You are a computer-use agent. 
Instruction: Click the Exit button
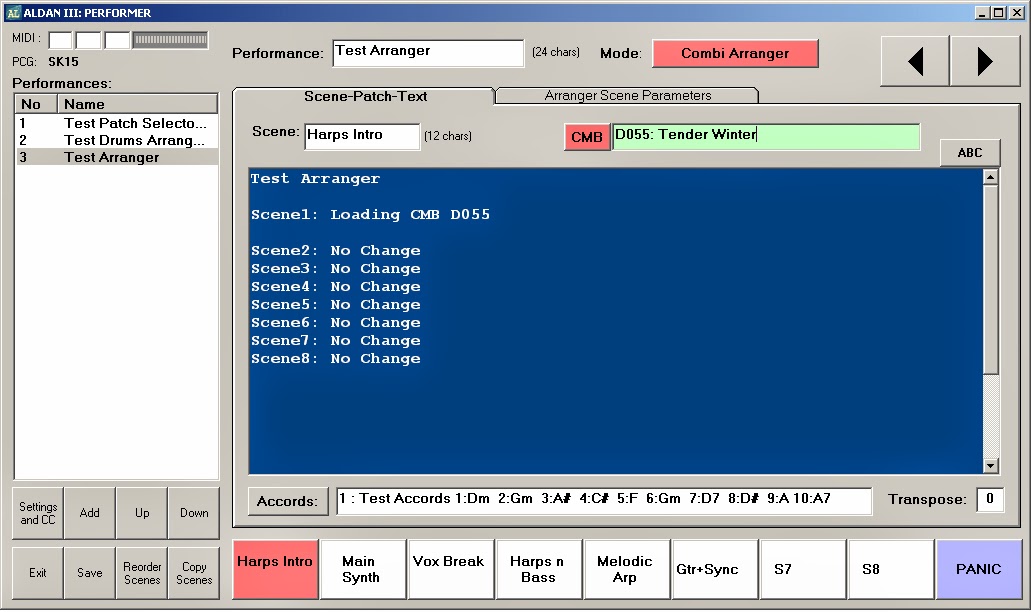(x=38, y=573)
